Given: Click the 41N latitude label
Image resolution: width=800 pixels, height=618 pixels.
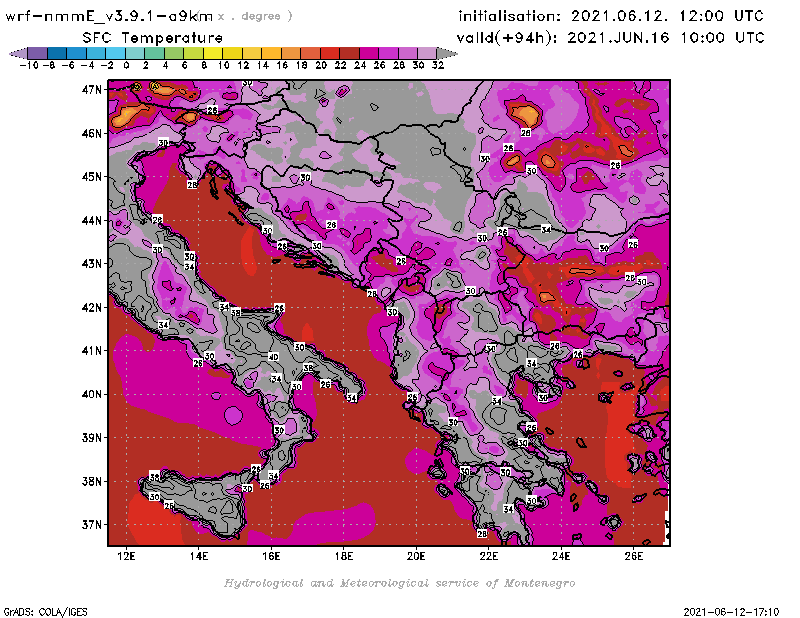Looking at the screenshot, I should tap(92, 351).
